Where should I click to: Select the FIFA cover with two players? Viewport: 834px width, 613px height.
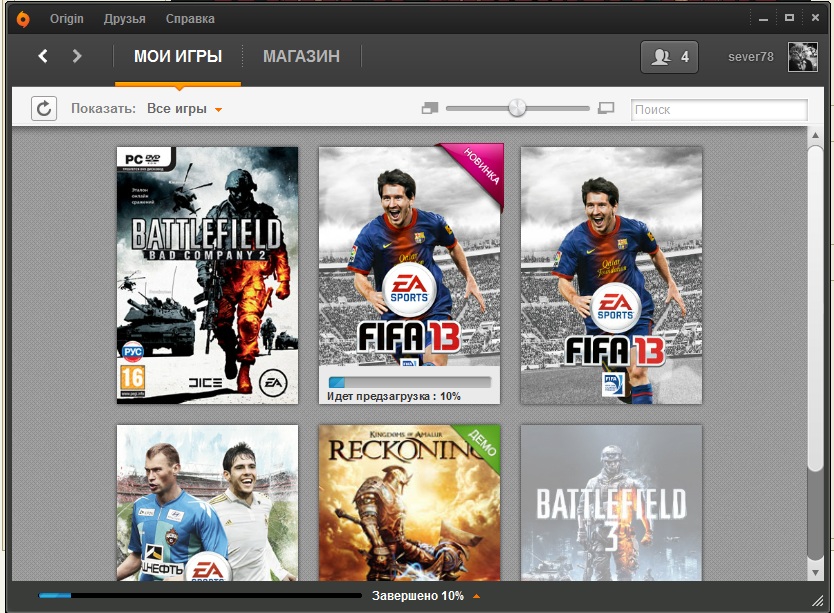tap(207, 503)
